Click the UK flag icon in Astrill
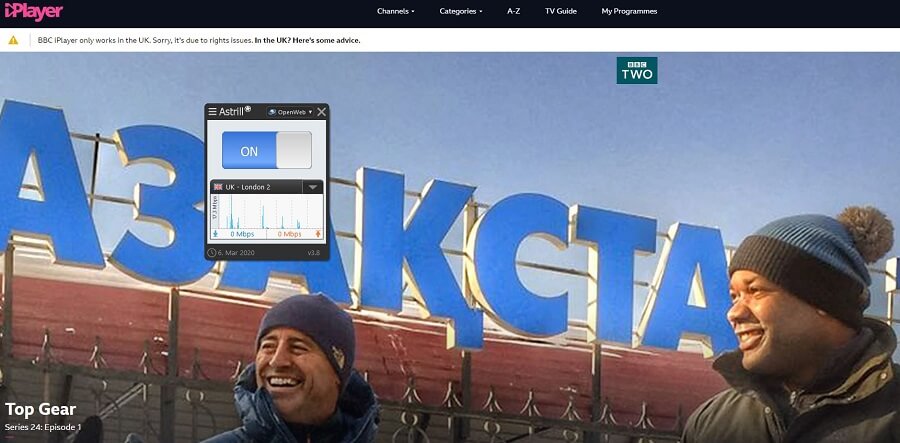 tap(218, 187)
